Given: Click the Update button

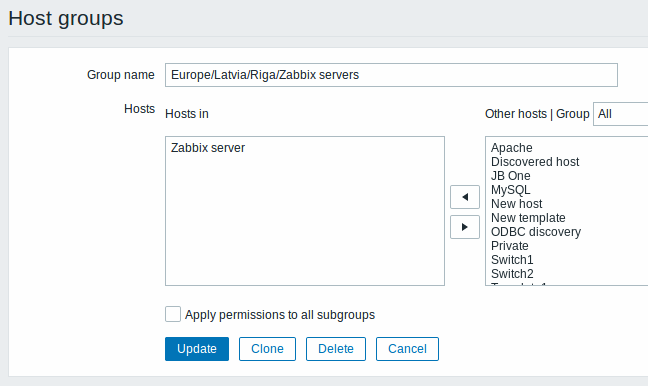Looking at the screenshot, I should [x=197, y=349].
